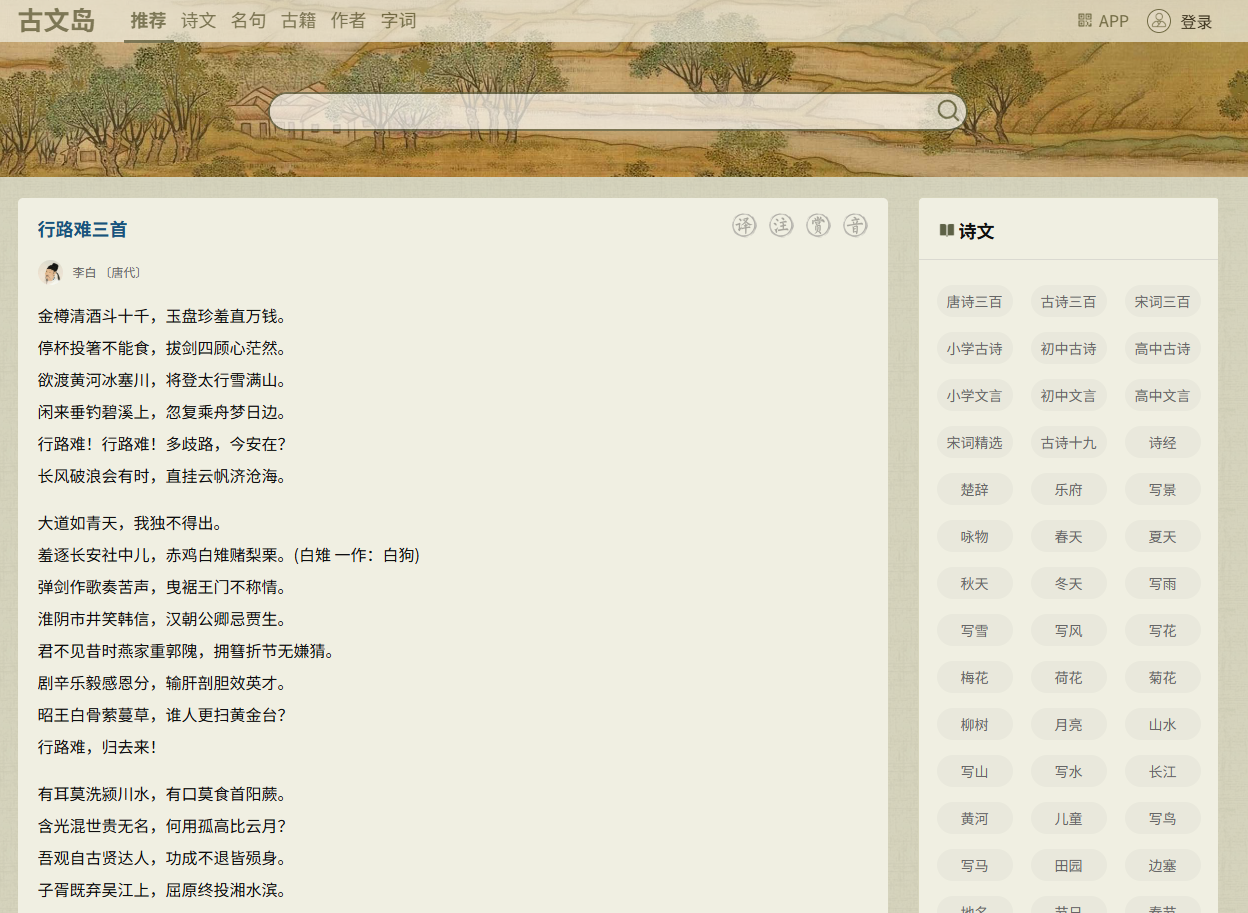The width and height of the screenshot is (1248, 913).
Task: Go to the 诗文 navigation tab
Action: pyautogui.click(x=198, y=21)
